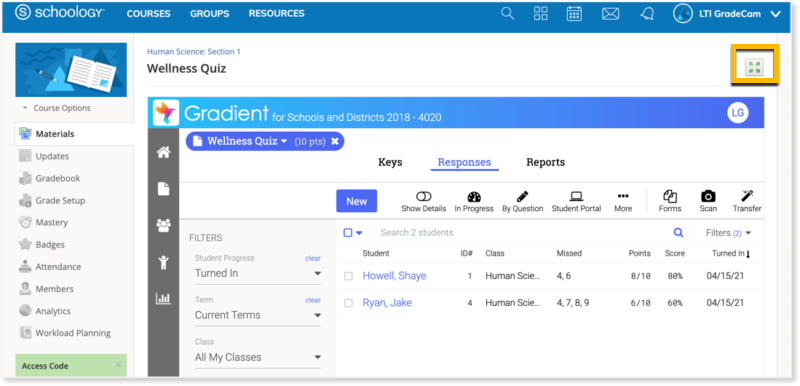Switch to the Keys tab
Image resolution: width=800 pixels, height=386 pixels.
390,162
